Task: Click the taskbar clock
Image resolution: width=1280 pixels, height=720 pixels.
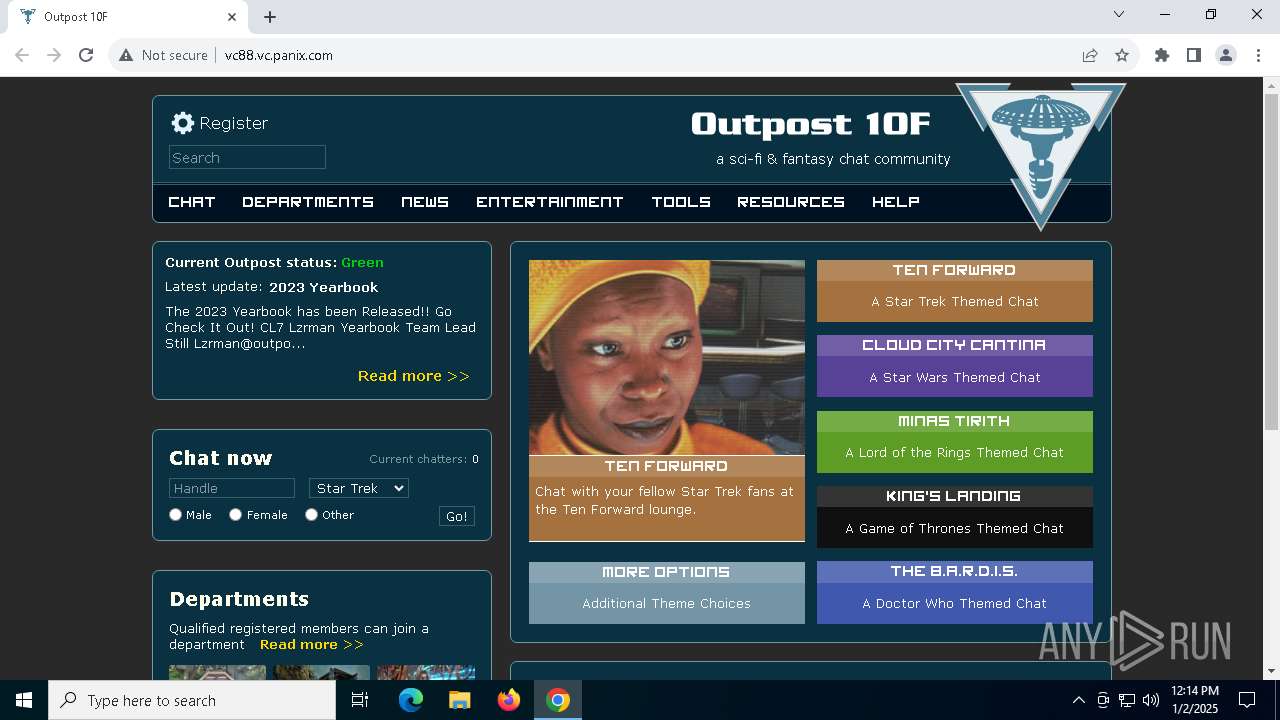Action: (1195, 700)
